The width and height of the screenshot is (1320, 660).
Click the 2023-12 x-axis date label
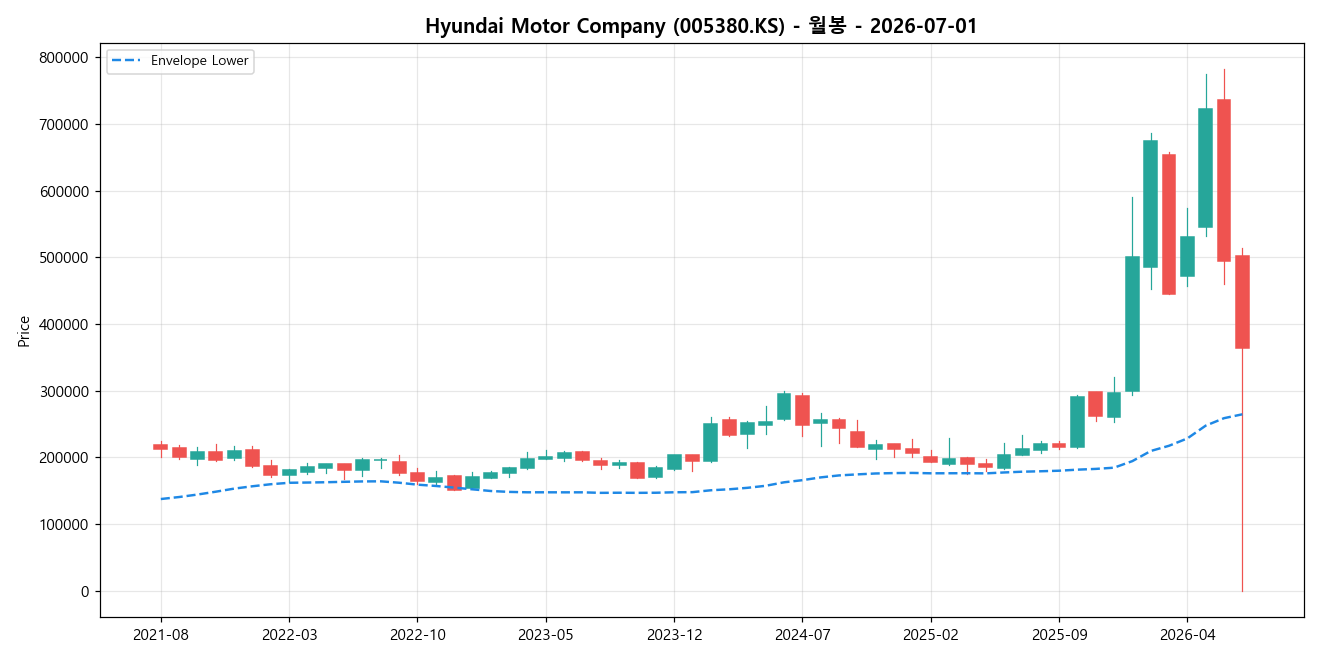pos(674,635)
